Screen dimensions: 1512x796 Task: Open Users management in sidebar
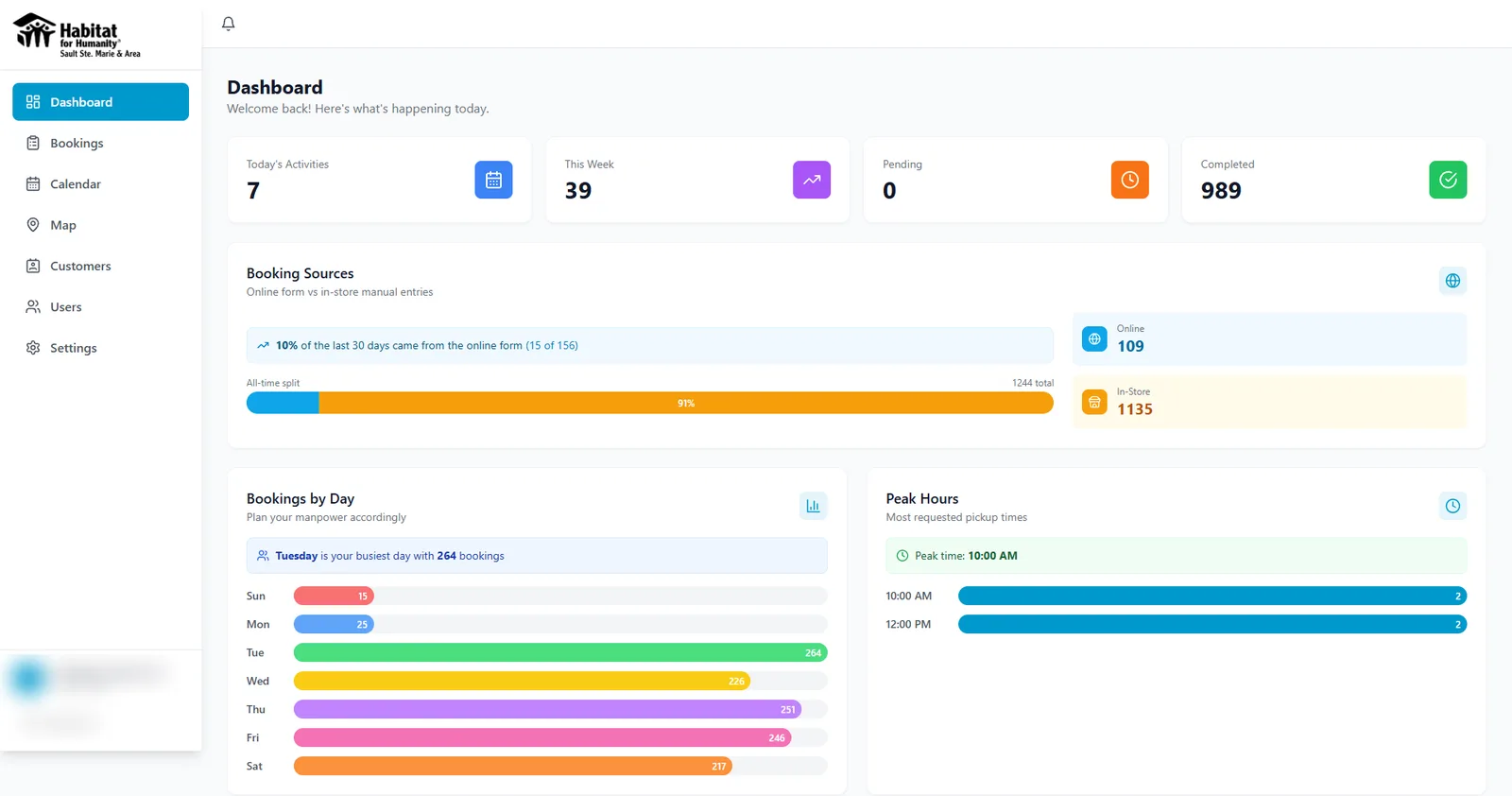100,307
